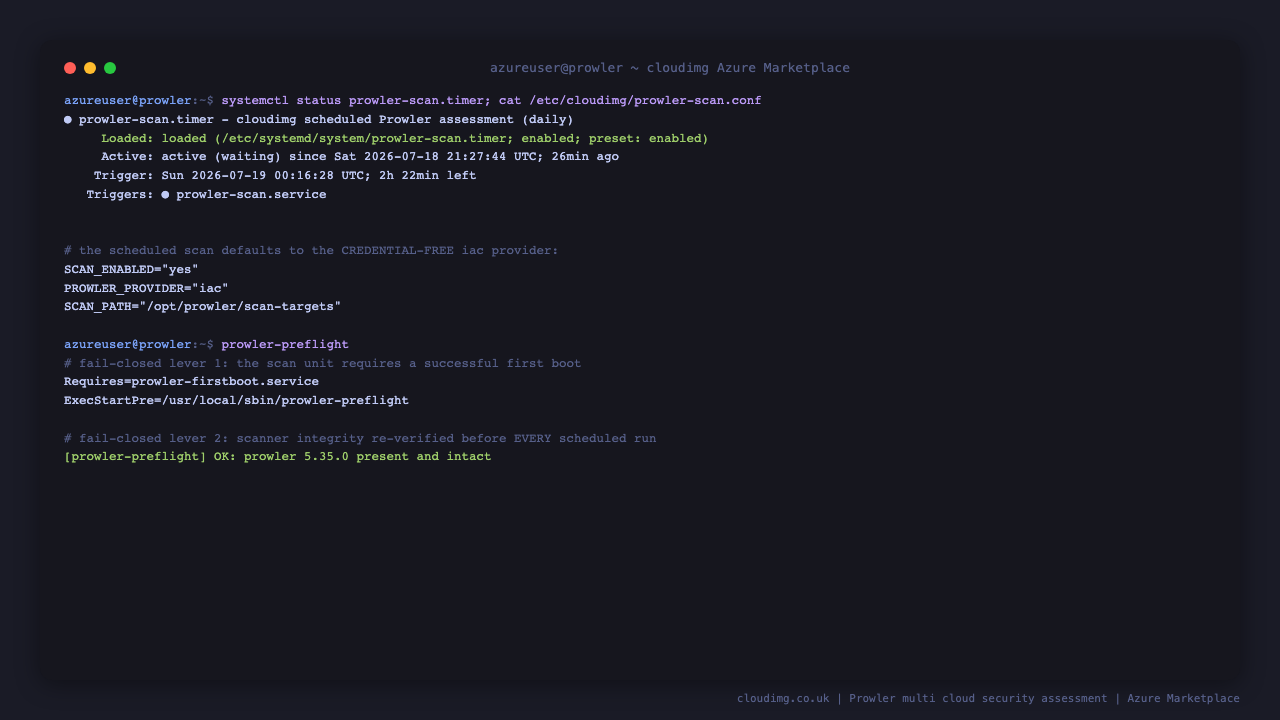The height and width of the screenshot is (720, 1280).
Task: Click the CREDENTIAL-FREE iac provider comment
Action: pos(311,251)
